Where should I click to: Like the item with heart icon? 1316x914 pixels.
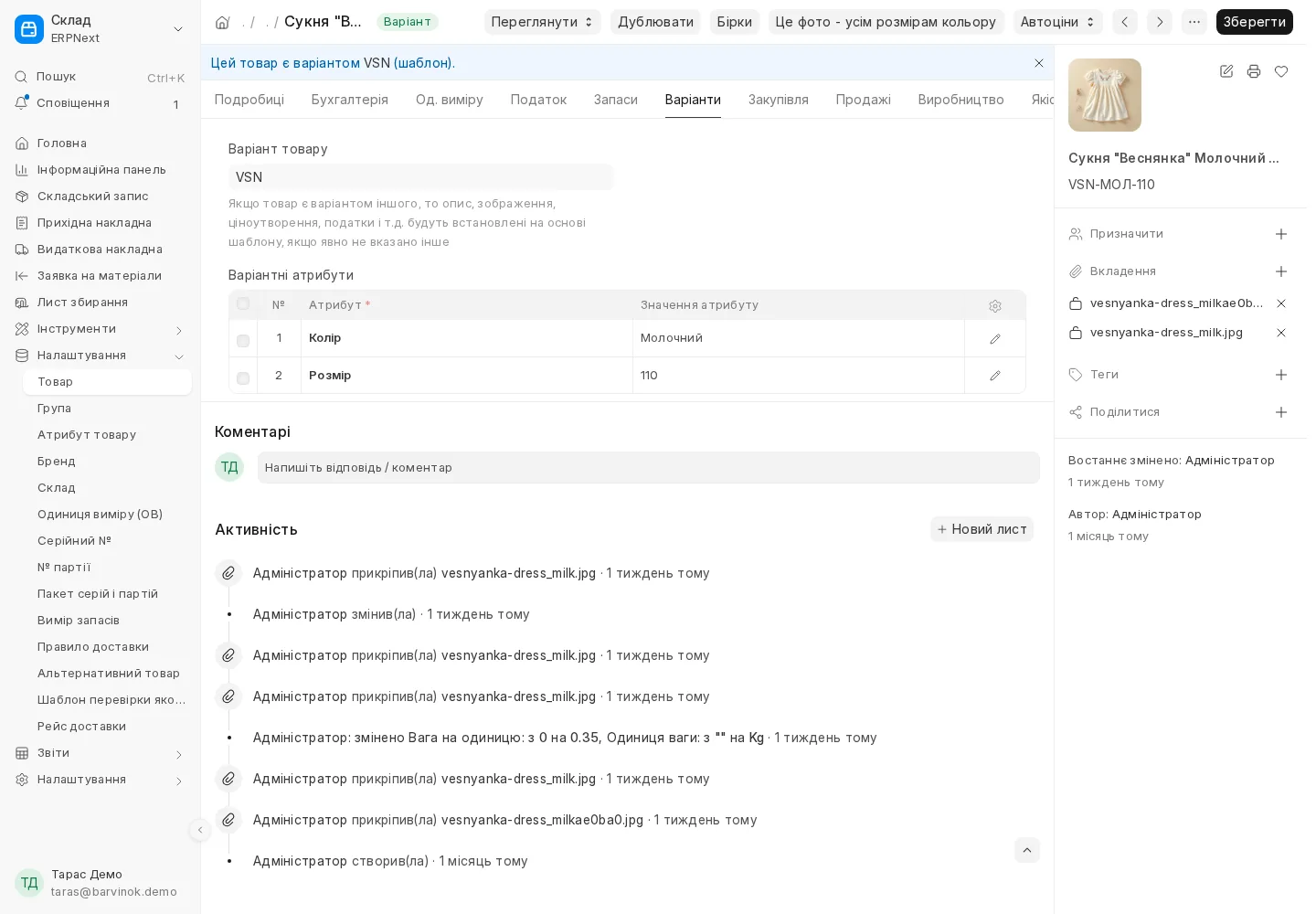tap(1281, 71)
